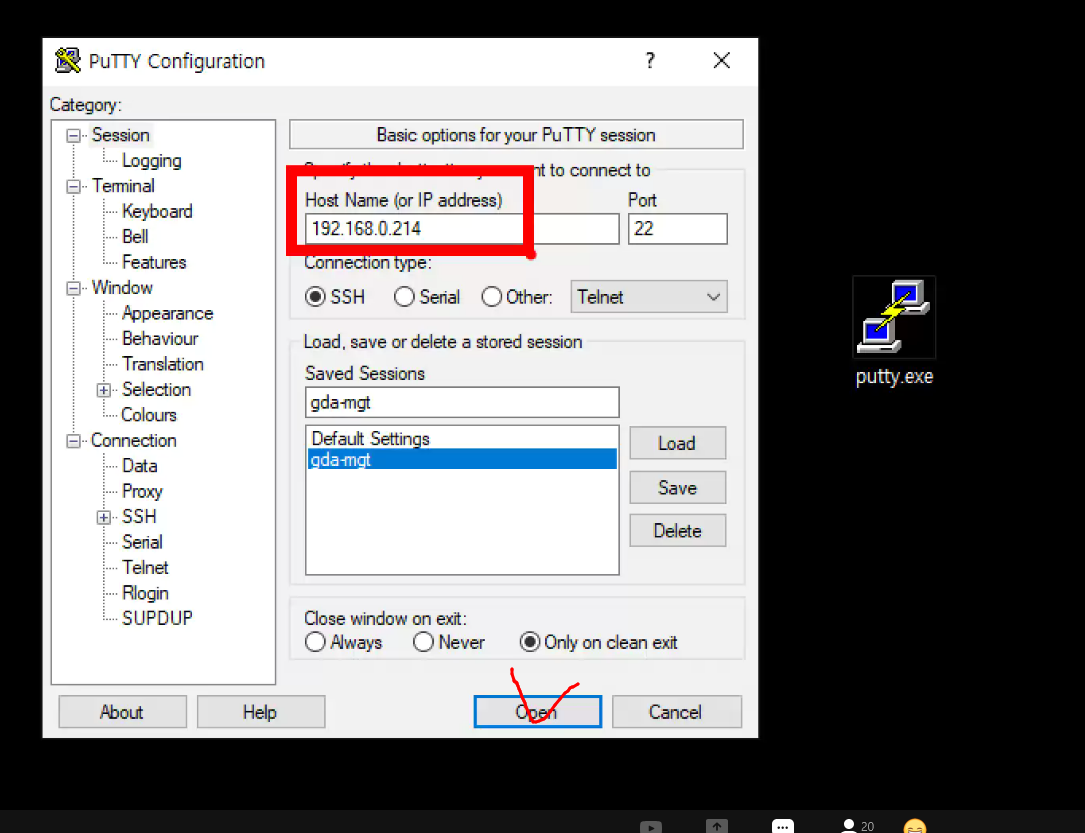Open the Proxy settings category
The height and width of the screenshot is (833, 1085).
(143, 491)
